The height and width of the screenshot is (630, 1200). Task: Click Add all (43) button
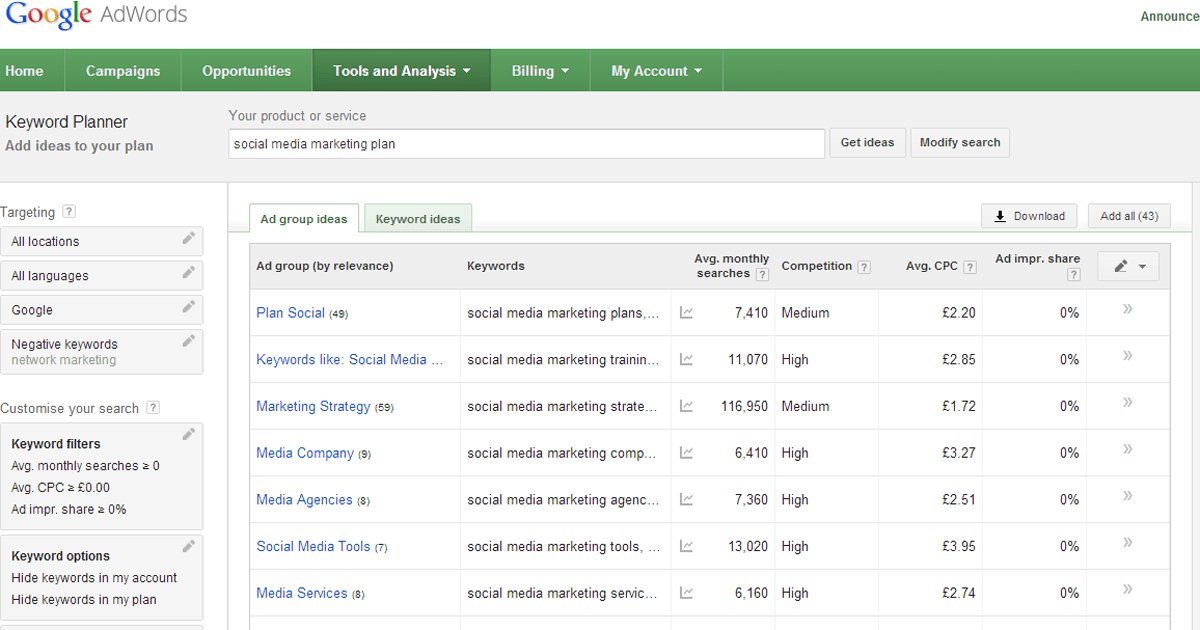(x=1129, y=216)
